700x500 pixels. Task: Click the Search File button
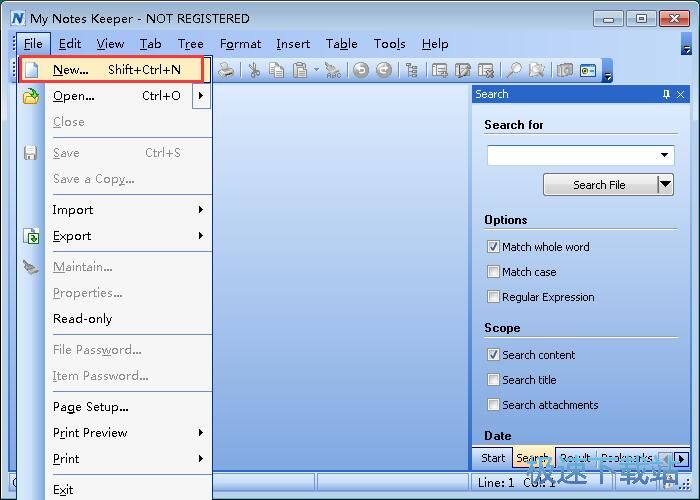[600, 184]
